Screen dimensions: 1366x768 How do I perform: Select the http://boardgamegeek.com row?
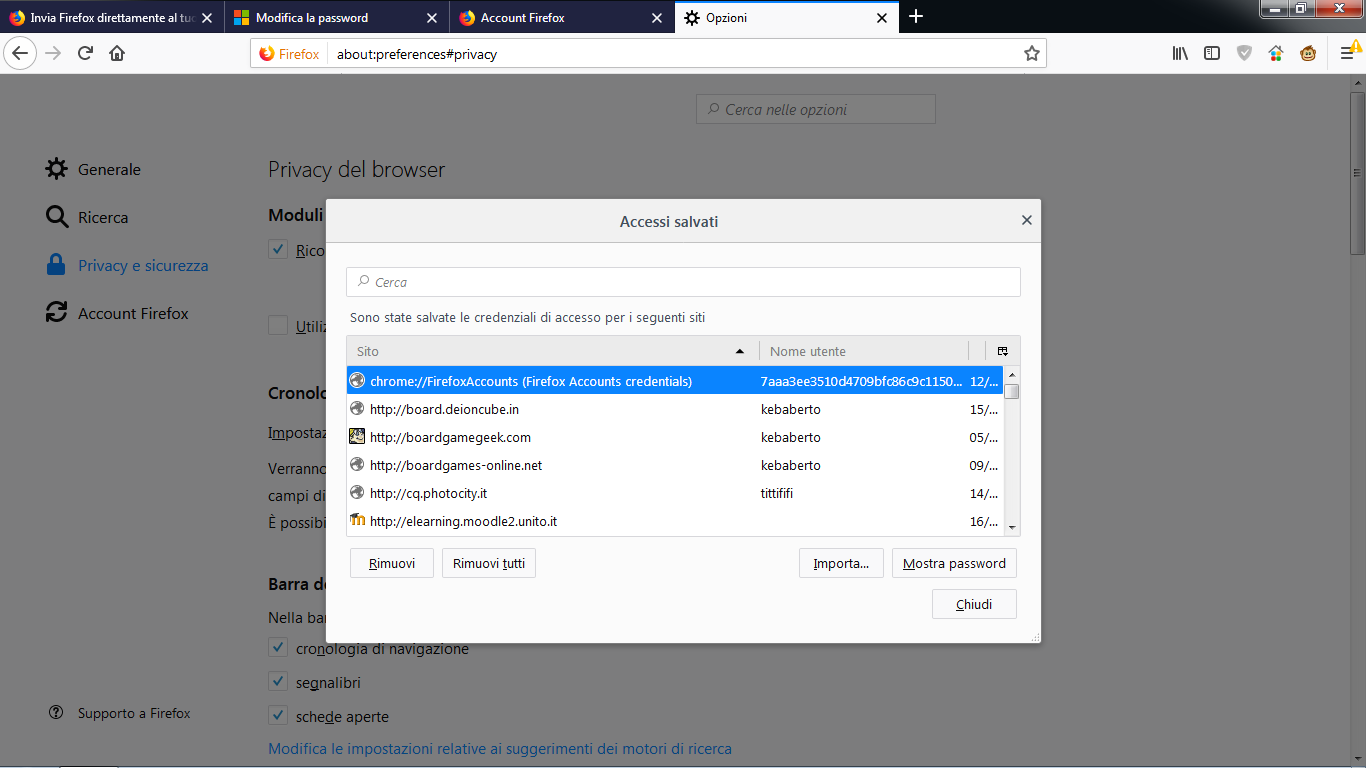click(675, 437)
